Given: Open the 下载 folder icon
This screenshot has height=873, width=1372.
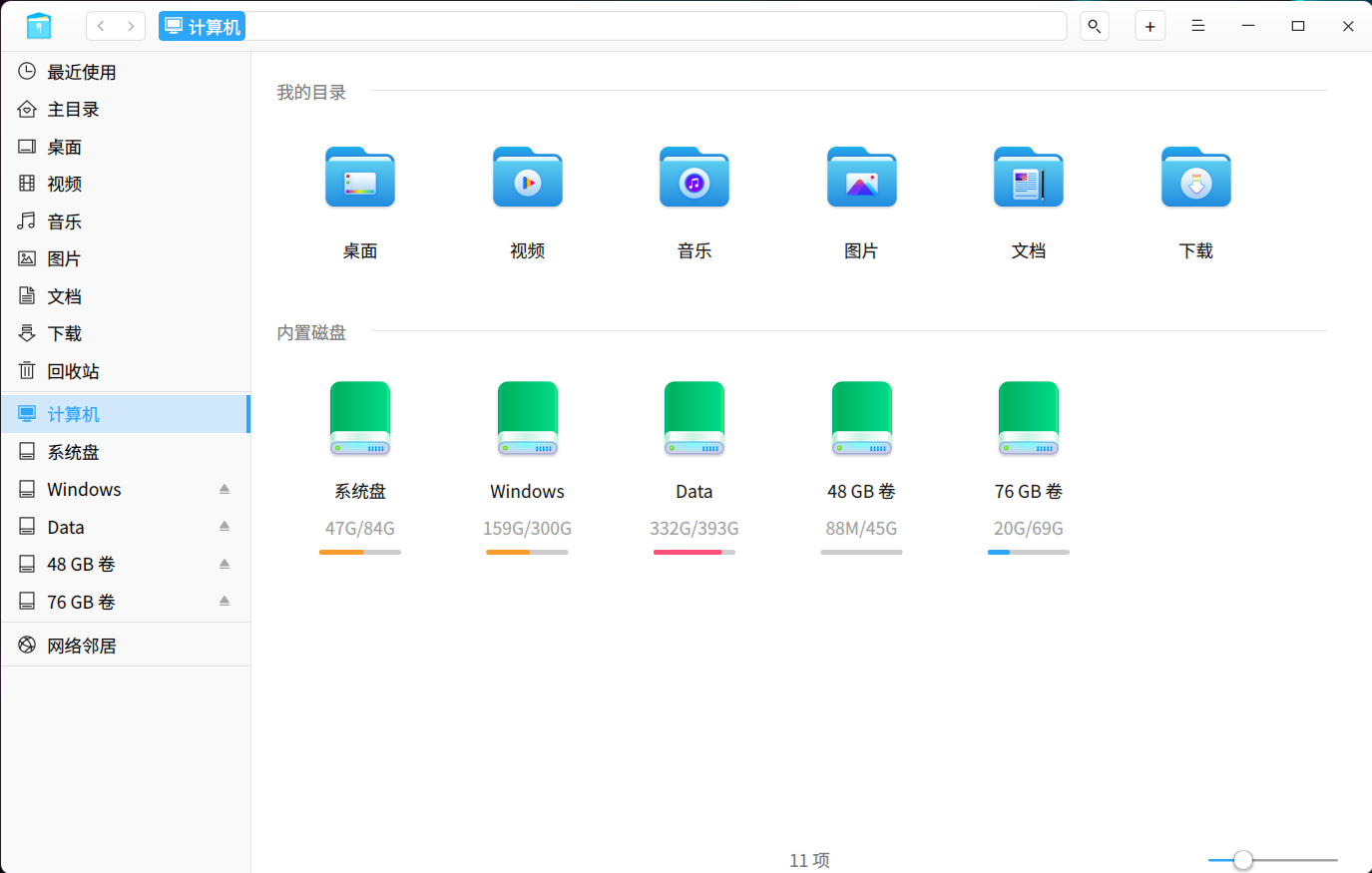Looking at the screenshot, I should [x=1196, y=178].
